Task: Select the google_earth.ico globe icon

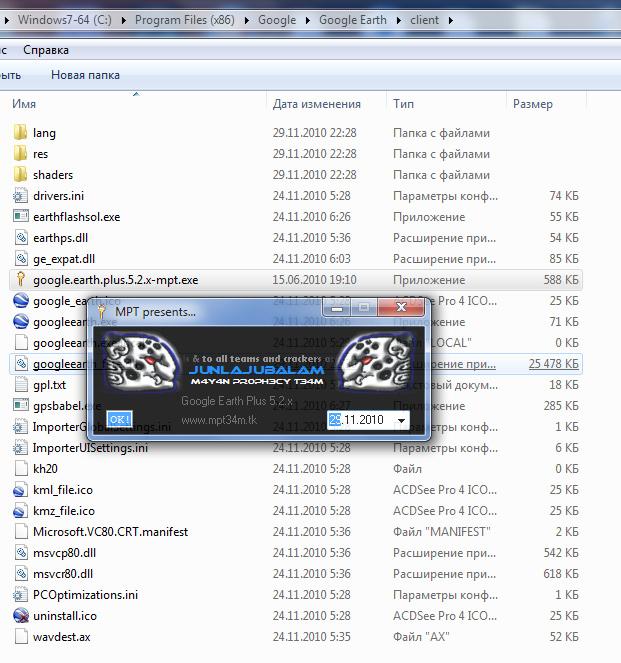Action: 21,300
